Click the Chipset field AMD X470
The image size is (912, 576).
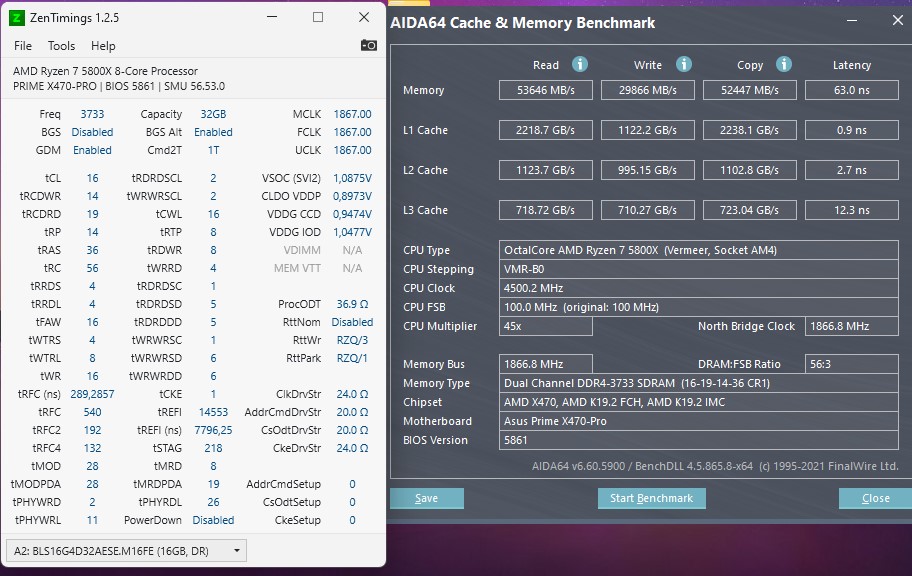(699, 402)
